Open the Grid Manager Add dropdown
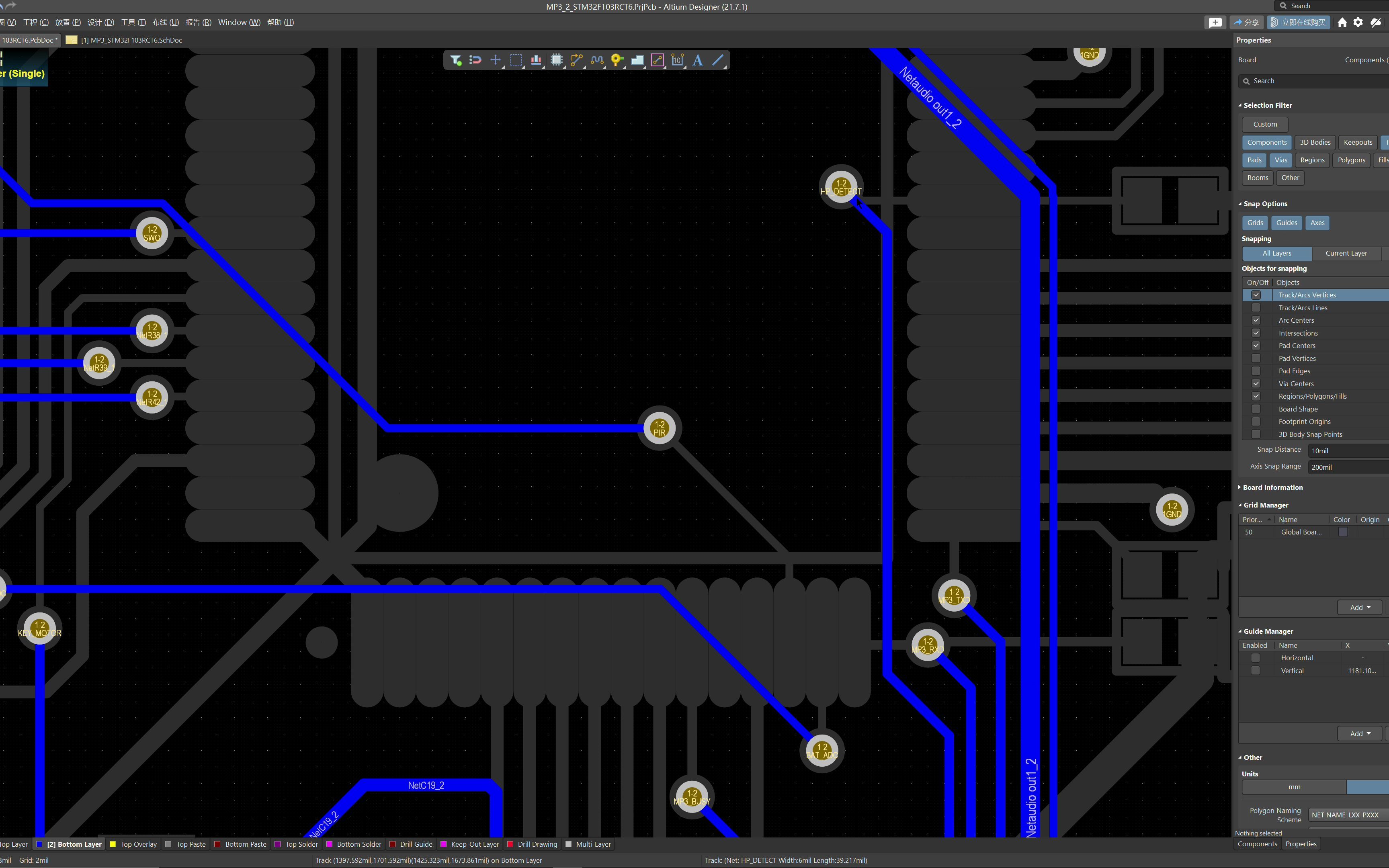The width and height of the screenshot is (1389, 868). tap(1359, 607)
